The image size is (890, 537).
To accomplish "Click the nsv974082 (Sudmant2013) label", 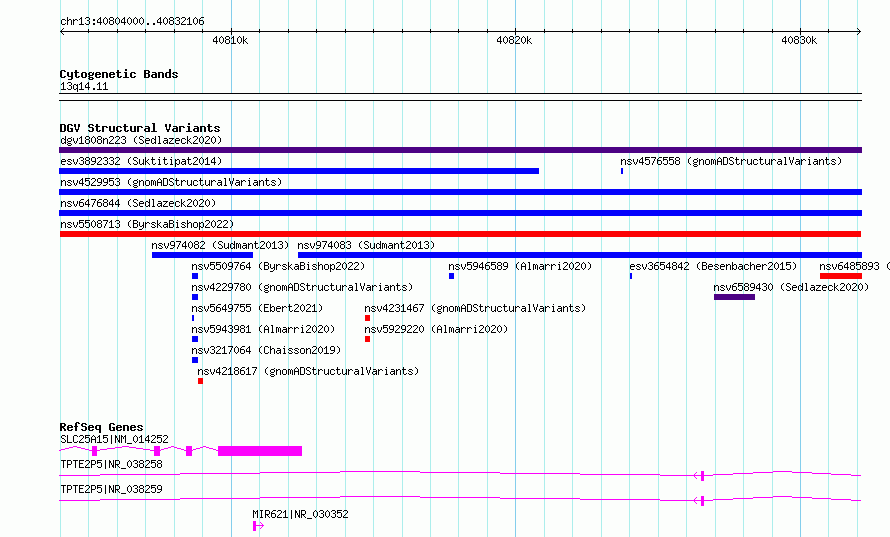I will tap(220, 245).
